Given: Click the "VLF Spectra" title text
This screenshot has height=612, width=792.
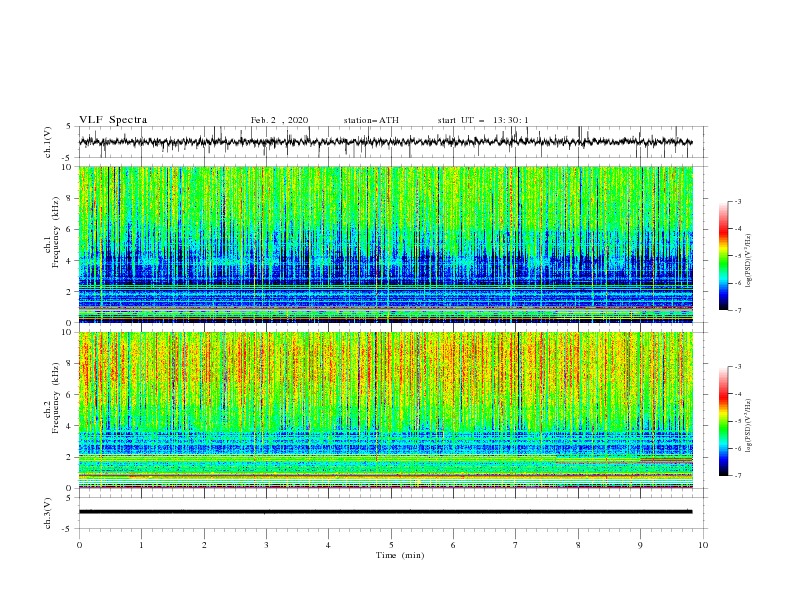Looking at the screenshot, I should pos(113,120).
